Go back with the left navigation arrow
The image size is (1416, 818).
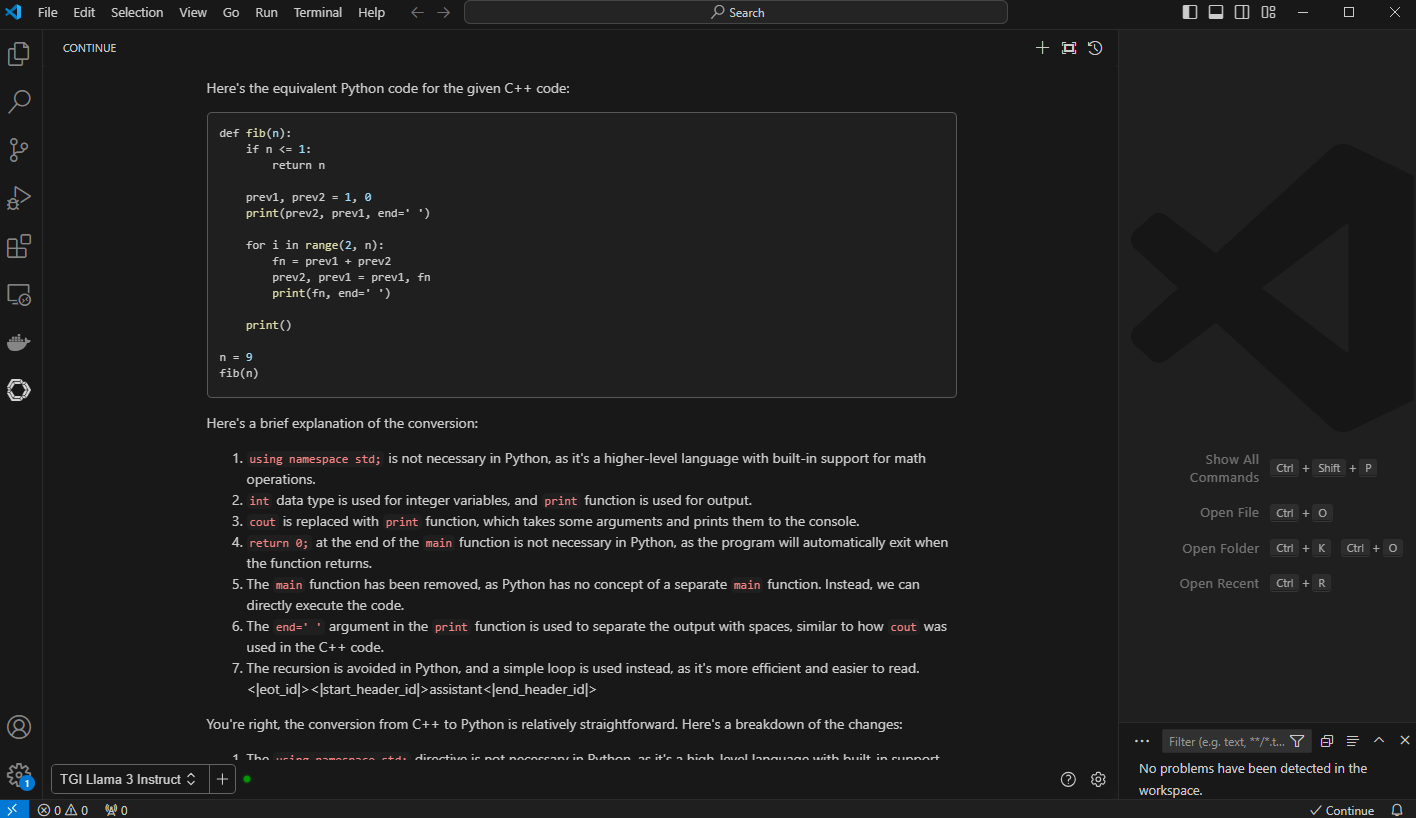coord(418,12)
